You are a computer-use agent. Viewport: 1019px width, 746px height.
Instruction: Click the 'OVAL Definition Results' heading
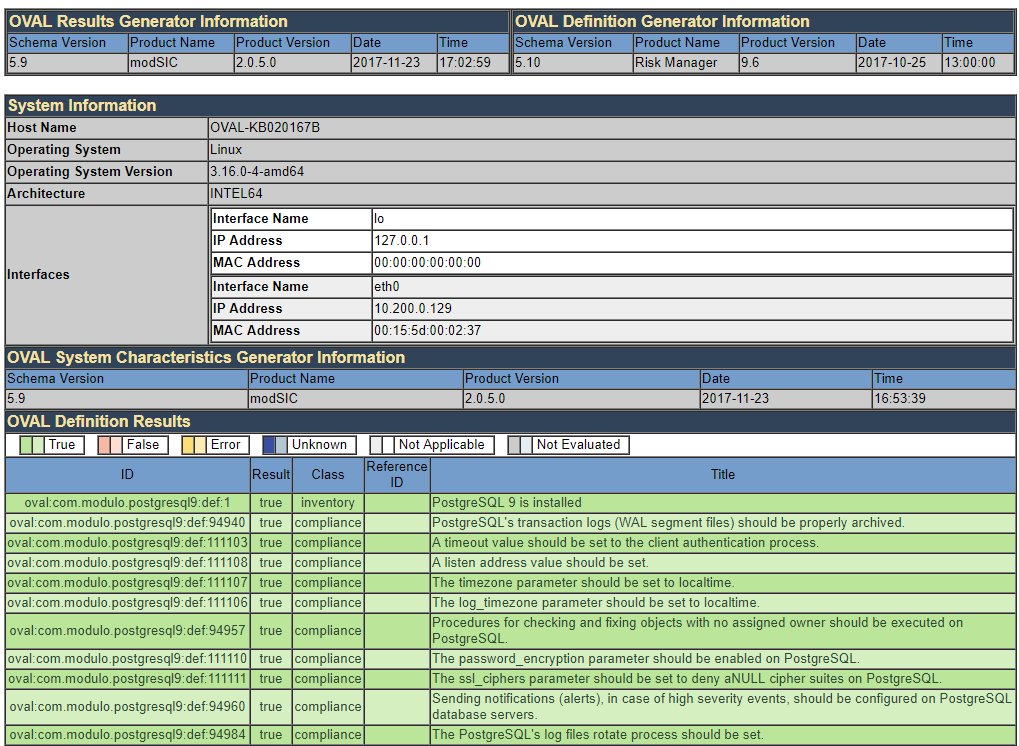click(x=99, y=422)
